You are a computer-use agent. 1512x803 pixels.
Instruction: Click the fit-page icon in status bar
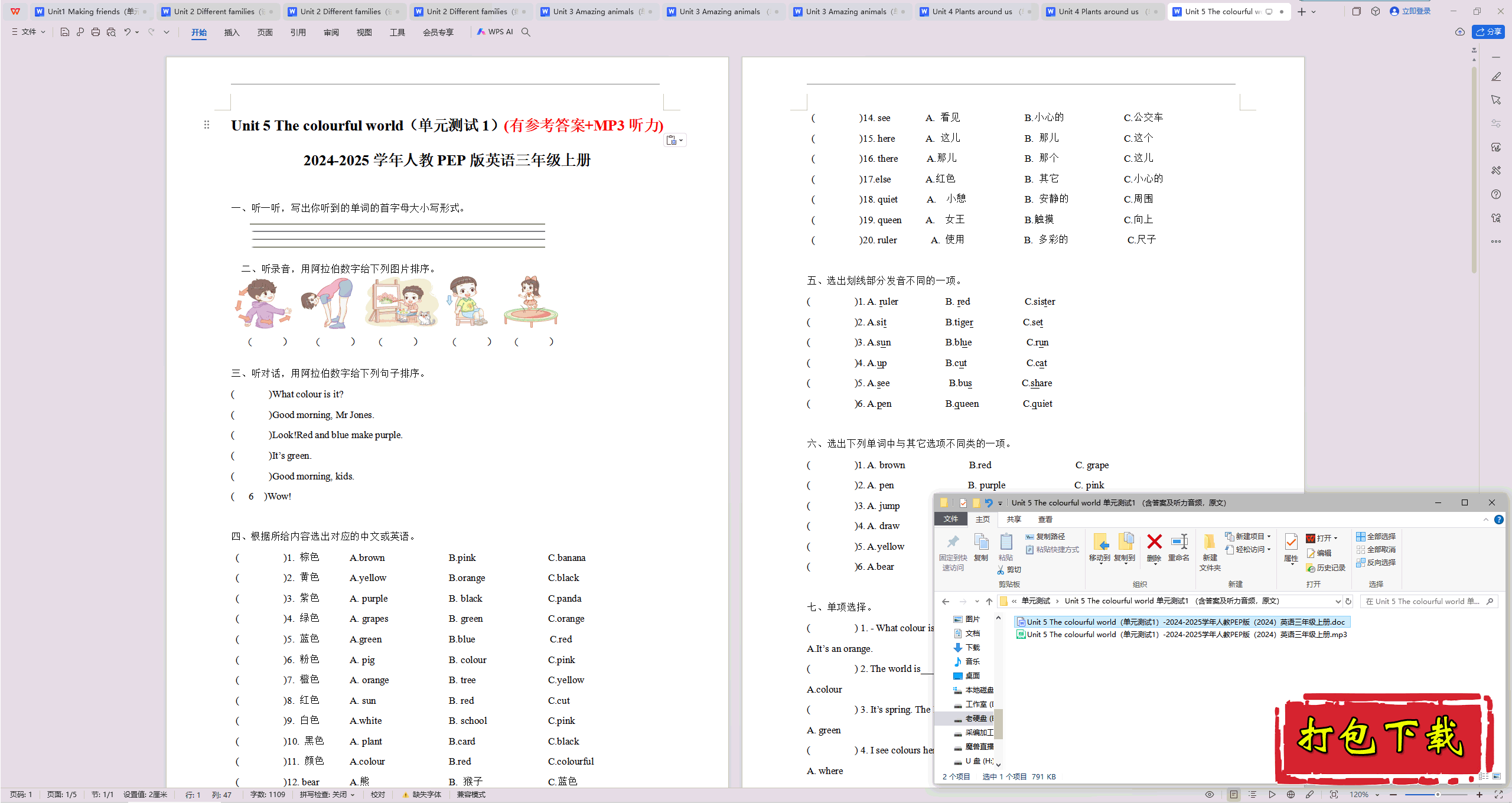click(1334, 795)
